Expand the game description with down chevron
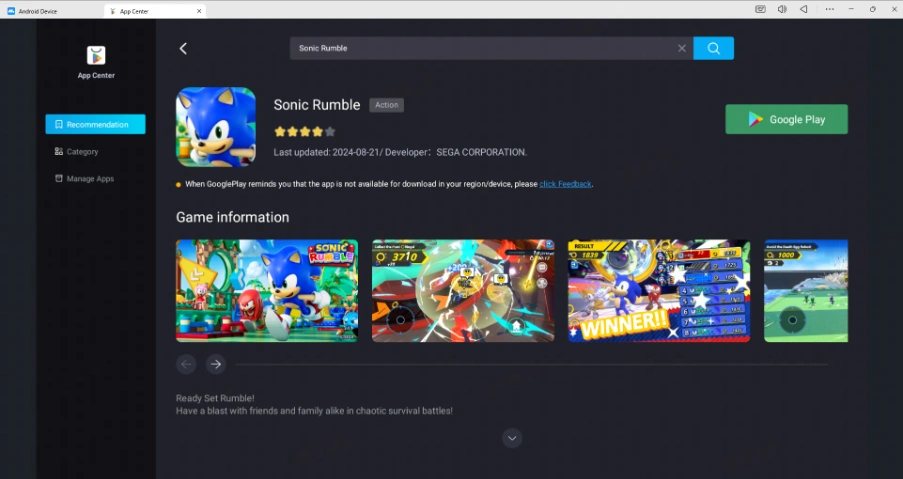This screenshot has width=903, height=479. pos(512,438)
